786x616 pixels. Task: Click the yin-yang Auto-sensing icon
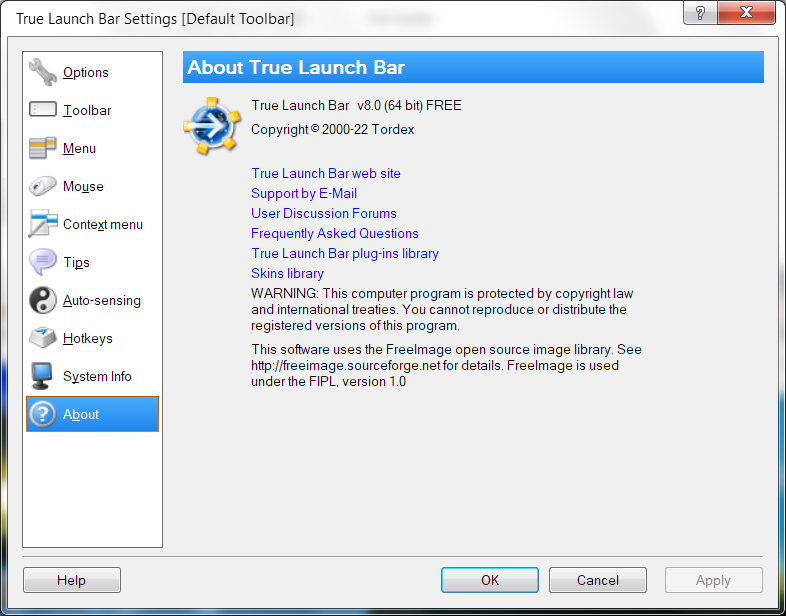click(43, 300)
